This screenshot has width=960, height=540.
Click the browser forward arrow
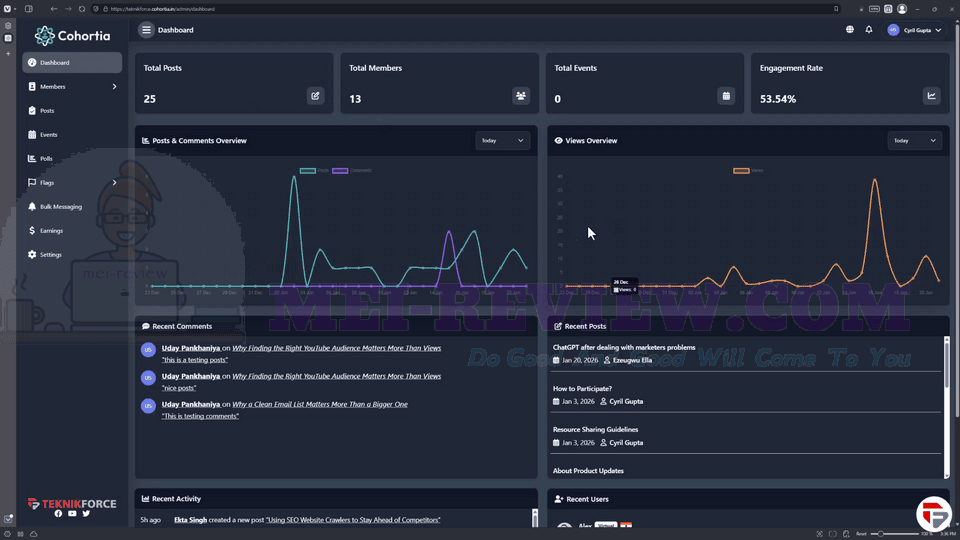pos(68,9)
